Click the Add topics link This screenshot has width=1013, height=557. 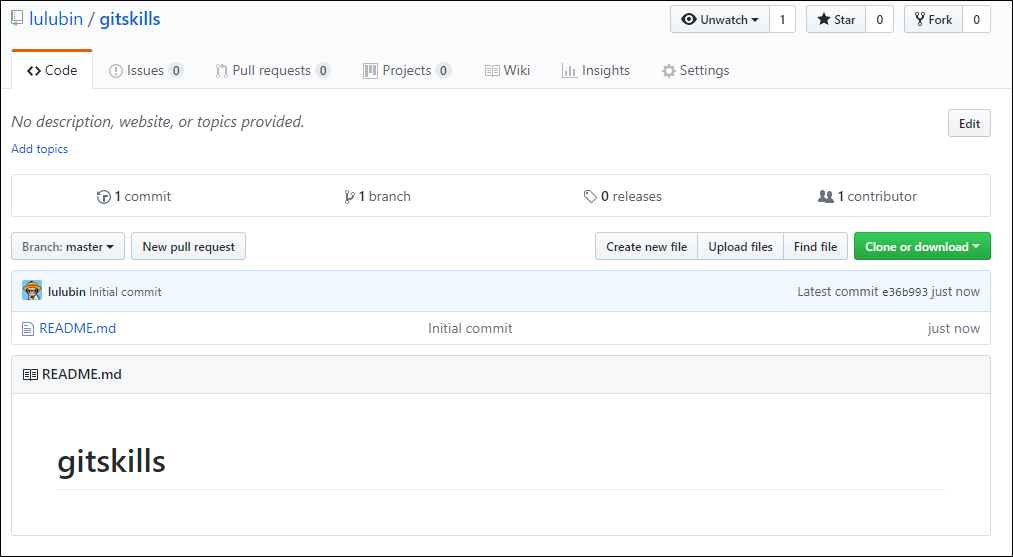click(39, 149)
